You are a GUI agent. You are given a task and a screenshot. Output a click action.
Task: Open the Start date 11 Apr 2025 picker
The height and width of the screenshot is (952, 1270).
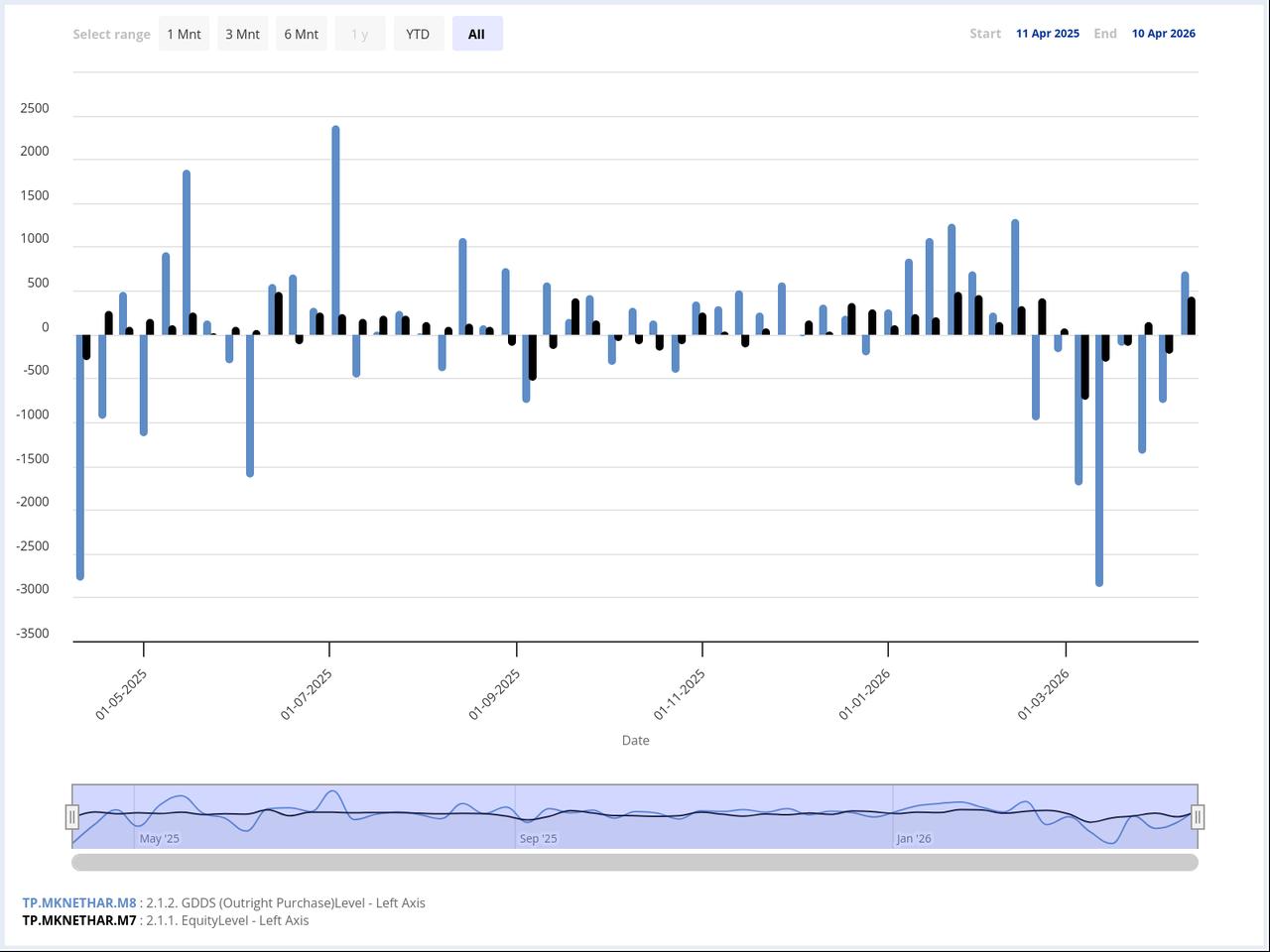tap(1048, 33)
